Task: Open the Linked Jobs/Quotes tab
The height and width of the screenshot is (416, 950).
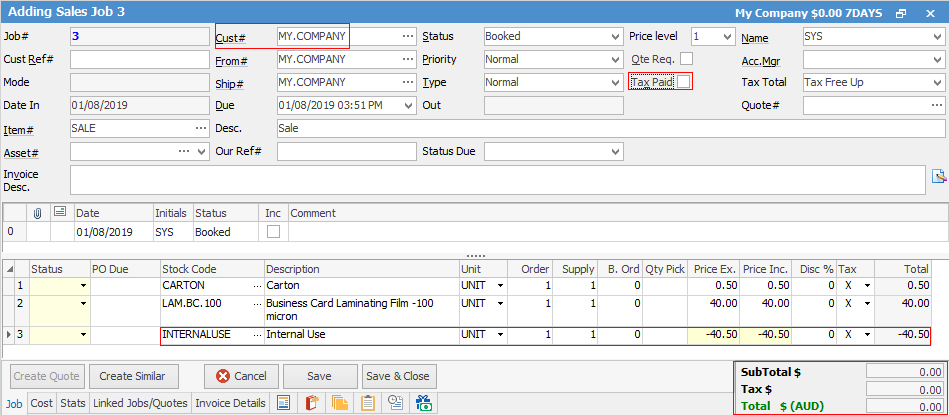Action: click(140, 403)
